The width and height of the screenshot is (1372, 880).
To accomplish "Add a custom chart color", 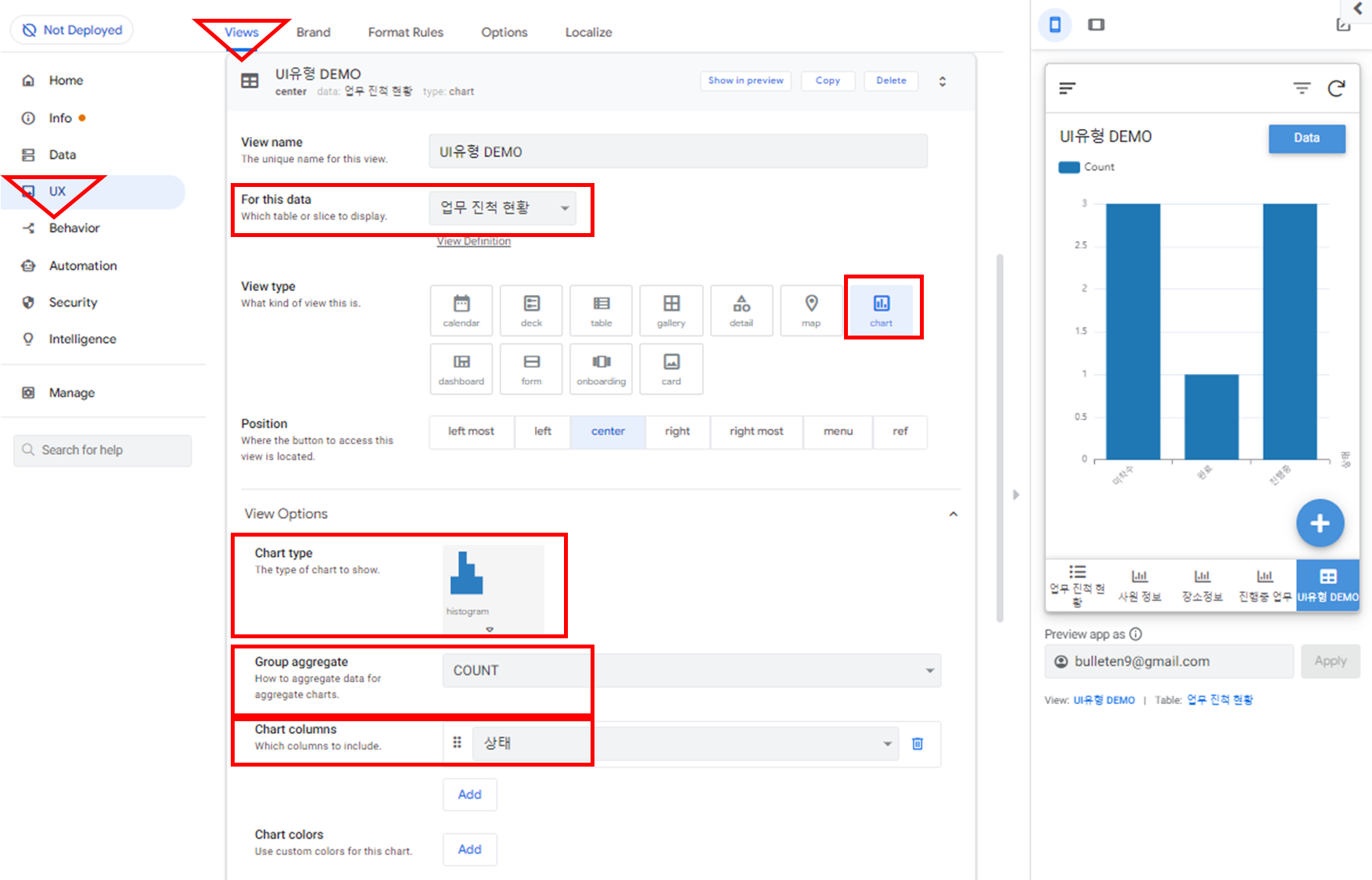I will 469,849.
